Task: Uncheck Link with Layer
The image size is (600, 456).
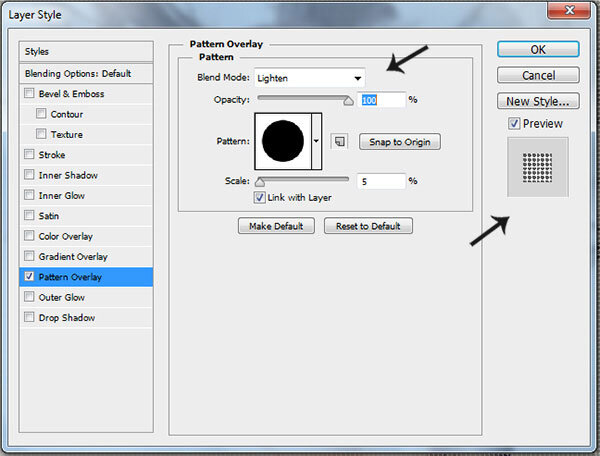Action: pos(259,197)
